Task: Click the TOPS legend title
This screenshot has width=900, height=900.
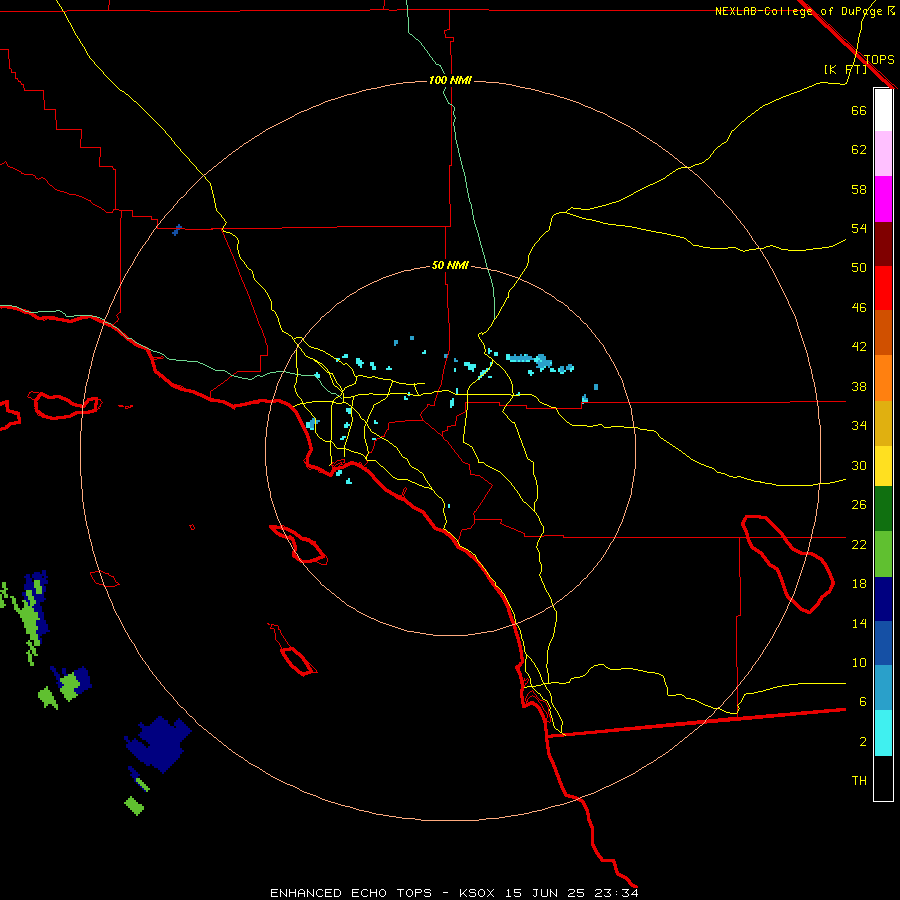Action: (879, 59)
